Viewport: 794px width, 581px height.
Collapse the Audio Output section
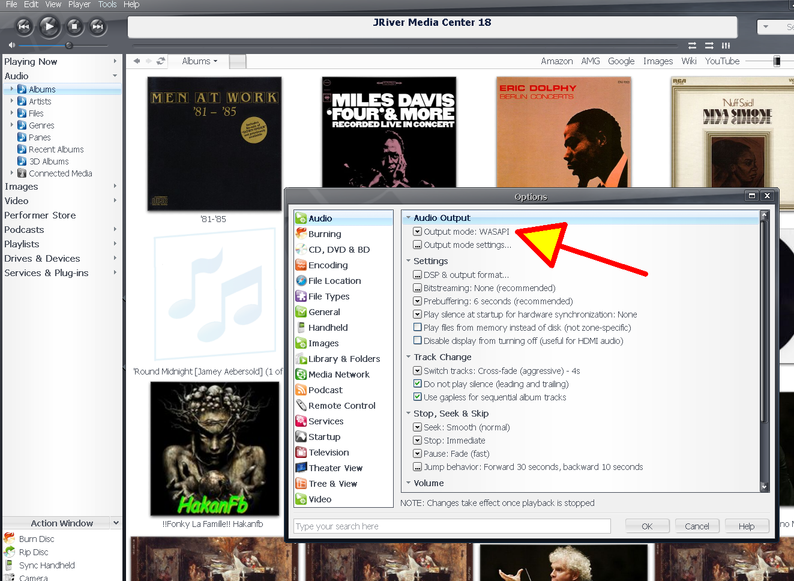pyautogui.click(x=408, y=218)
